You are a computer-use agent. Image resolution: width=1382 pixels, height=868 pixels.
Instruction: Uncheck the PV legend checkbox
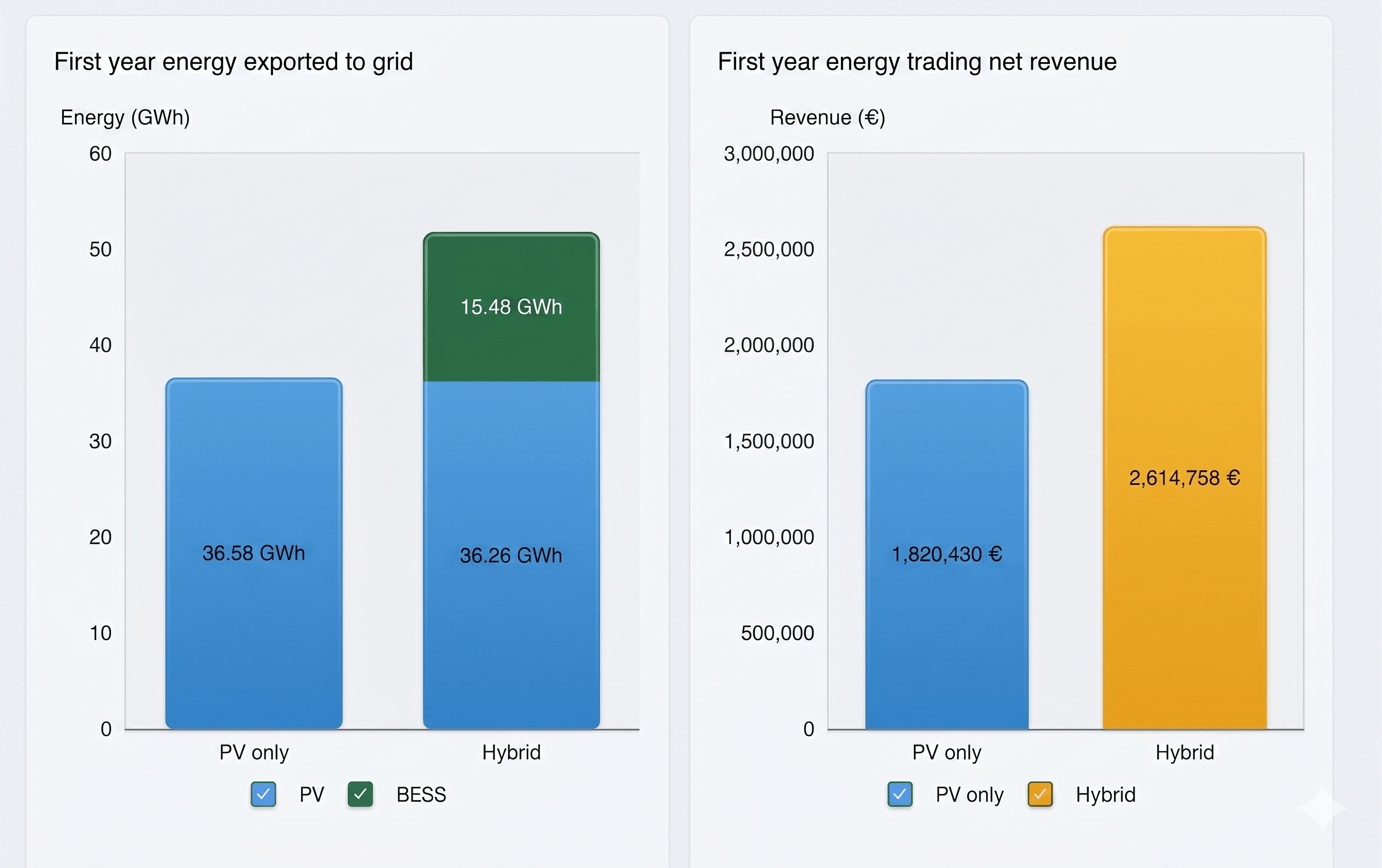coord(263,794)
